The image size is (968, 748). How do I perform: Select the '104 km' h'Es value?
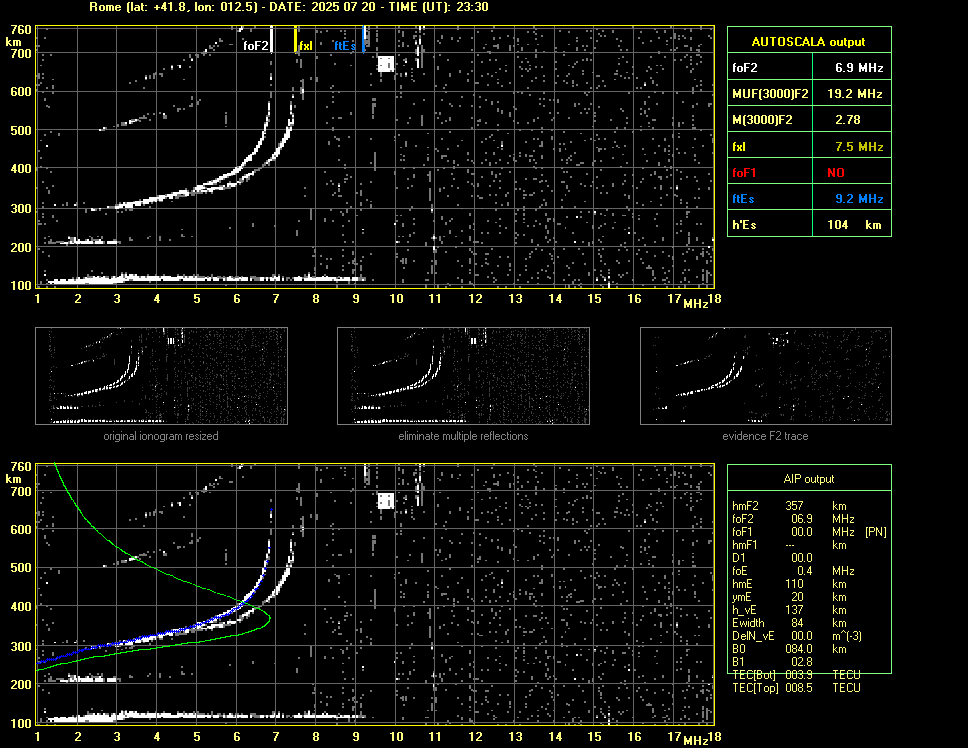click(854, 225)
